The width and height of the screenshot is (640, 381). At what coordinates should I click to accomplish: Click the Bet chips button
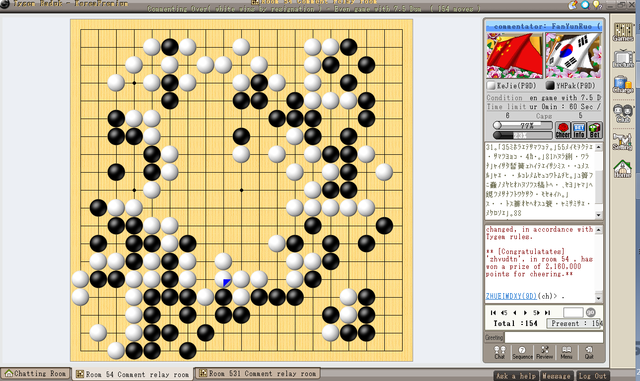(x=594, y=130)
